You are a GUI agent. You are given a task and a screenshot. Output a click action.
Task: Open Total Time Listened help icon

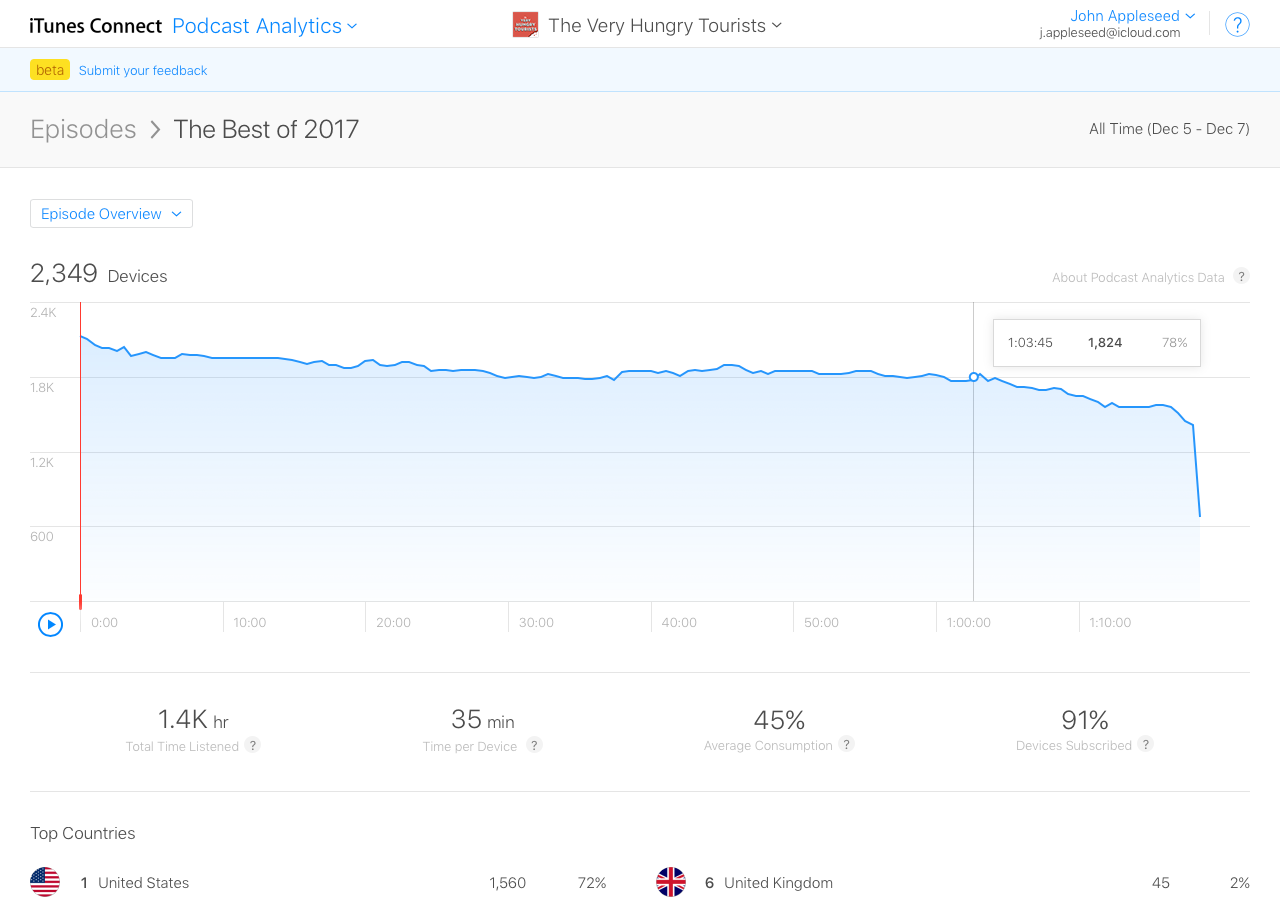[x=253, y=745]
